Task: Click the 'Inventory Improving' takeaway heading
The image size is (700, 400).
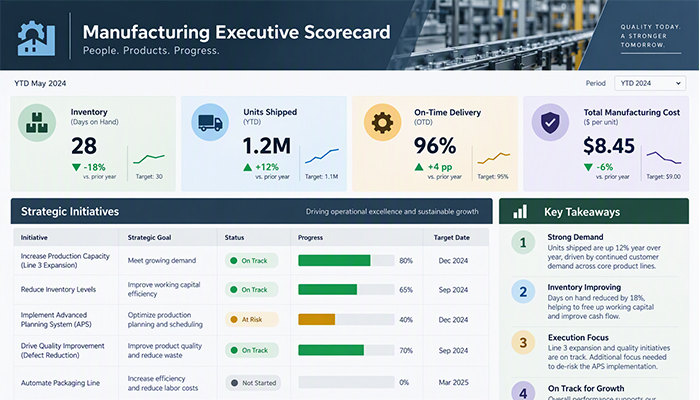Action: pyautogui.click(x=584, y=288)
